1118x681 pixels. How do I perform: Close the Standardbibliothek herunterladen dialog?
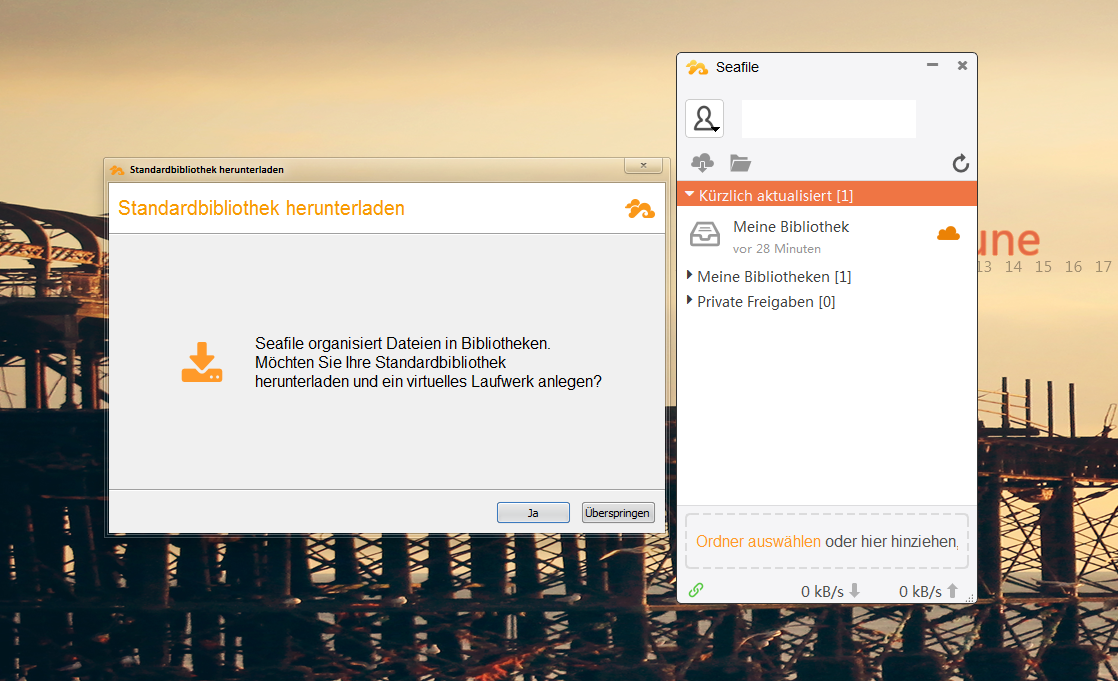[x=643, y=165]
